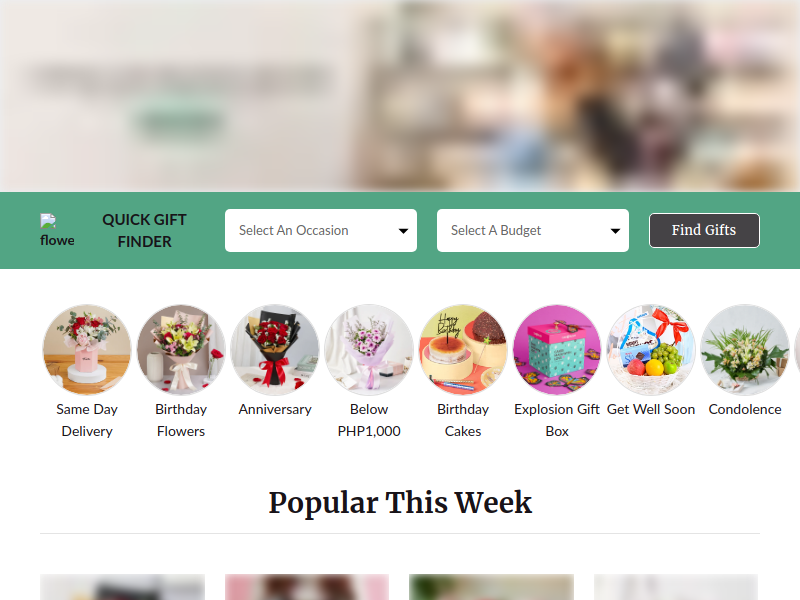Expand the Select An Occasion dropdown

pos(321,231)
